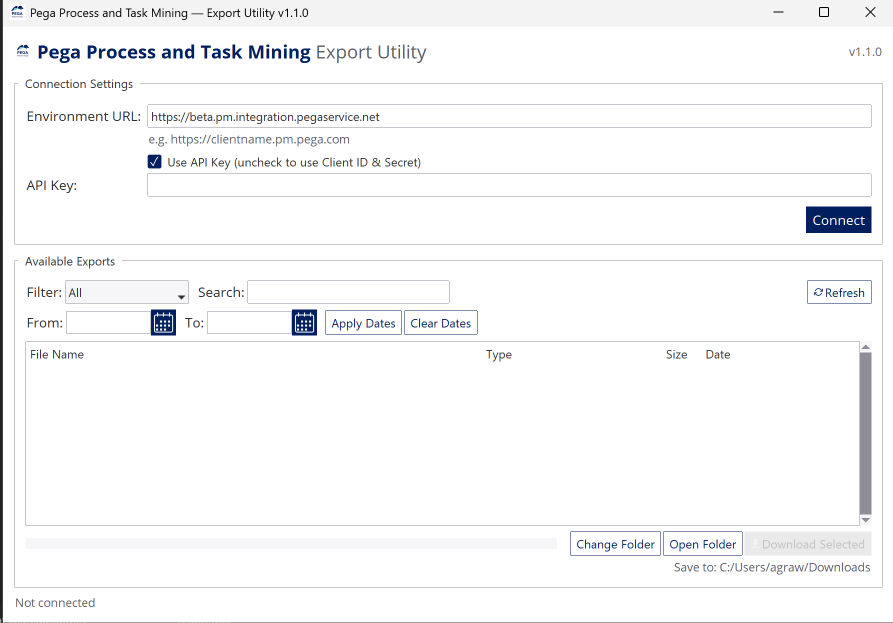The image size is (893, 623).
Task: Click Change Folder
Action: coord(615,544)
